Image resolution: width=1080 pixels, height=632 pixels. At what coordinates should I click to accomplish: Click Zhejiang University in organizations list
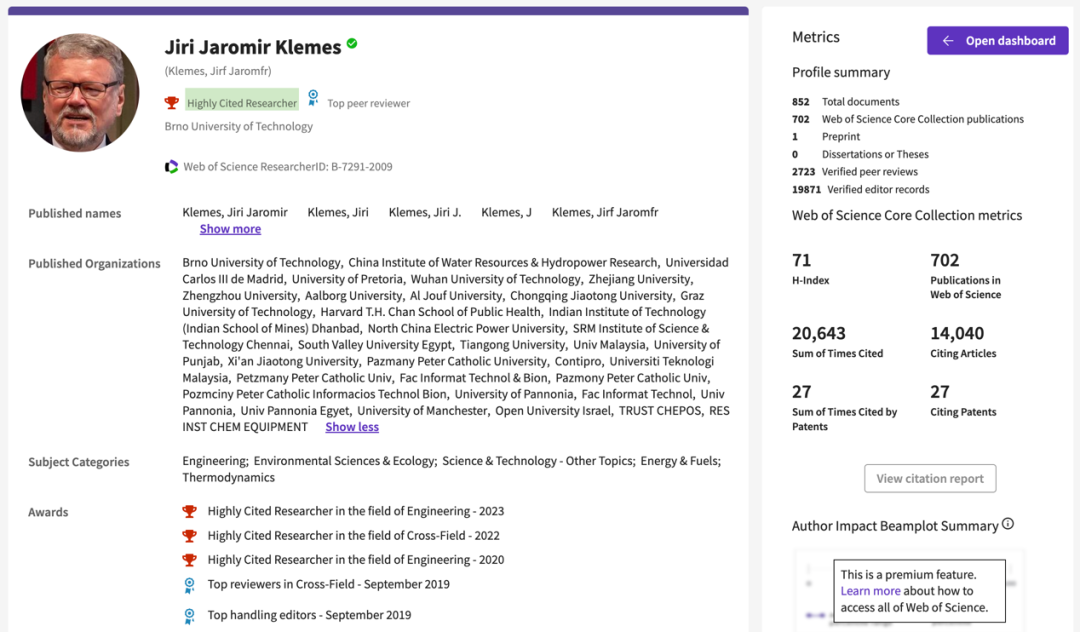click(x=639, y=279)
